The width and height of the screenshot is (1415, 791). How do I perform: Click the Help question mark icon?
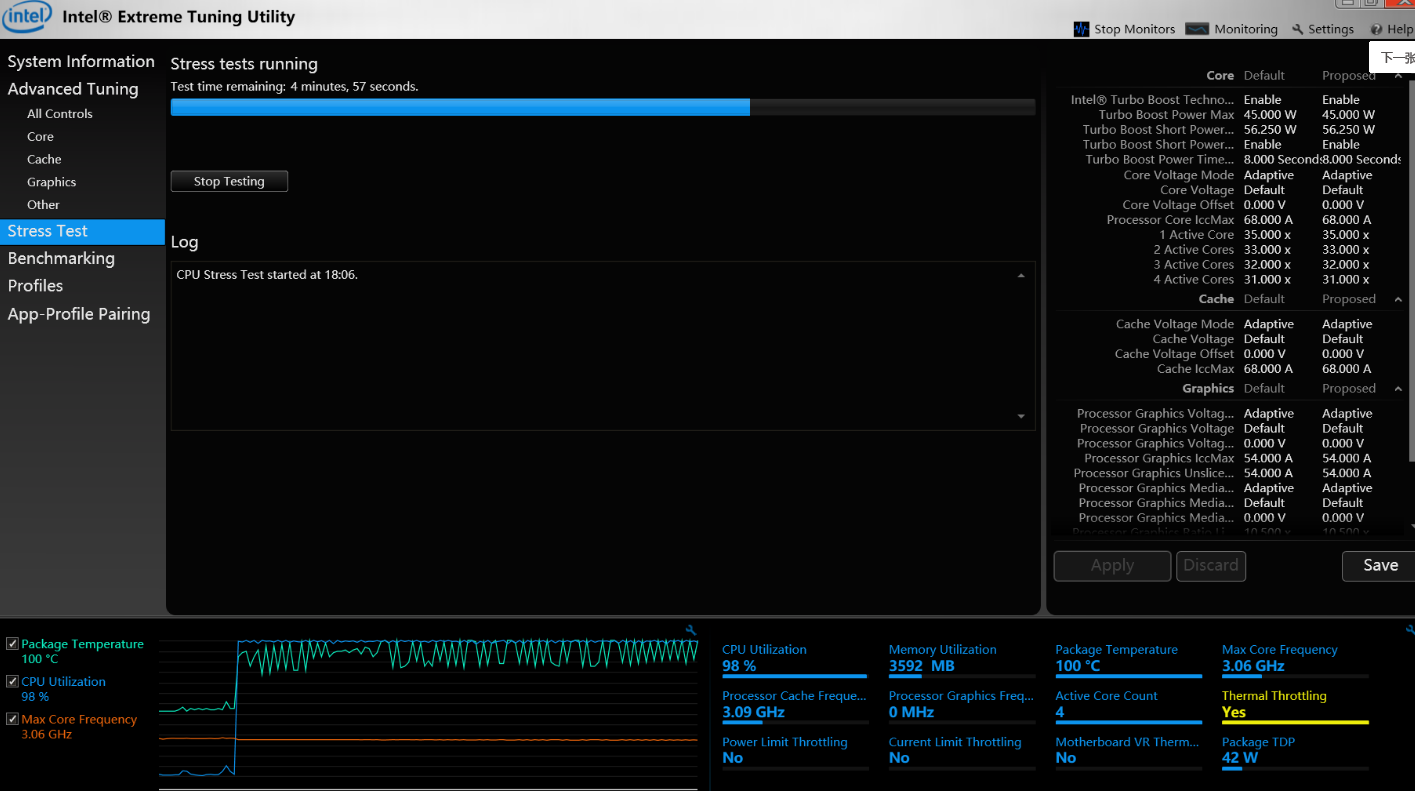point(1377,30)
